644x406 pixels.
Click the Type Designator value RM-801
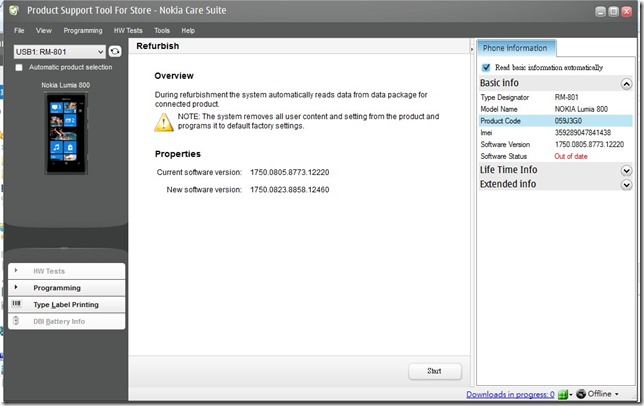[566, 97]
